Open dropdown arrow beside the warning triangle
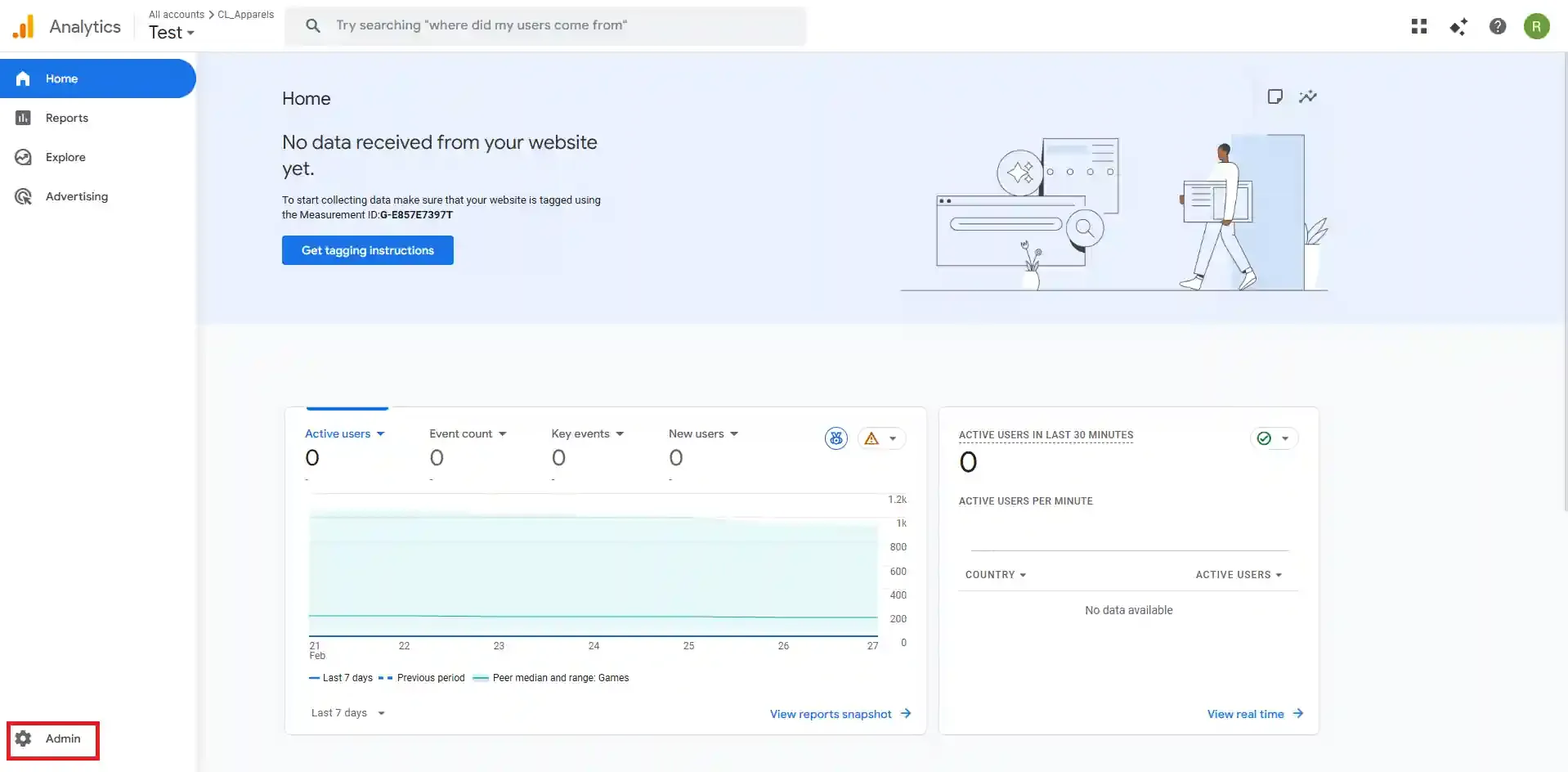The width and height of the screenshot is (1568, 772). point(893,438)
